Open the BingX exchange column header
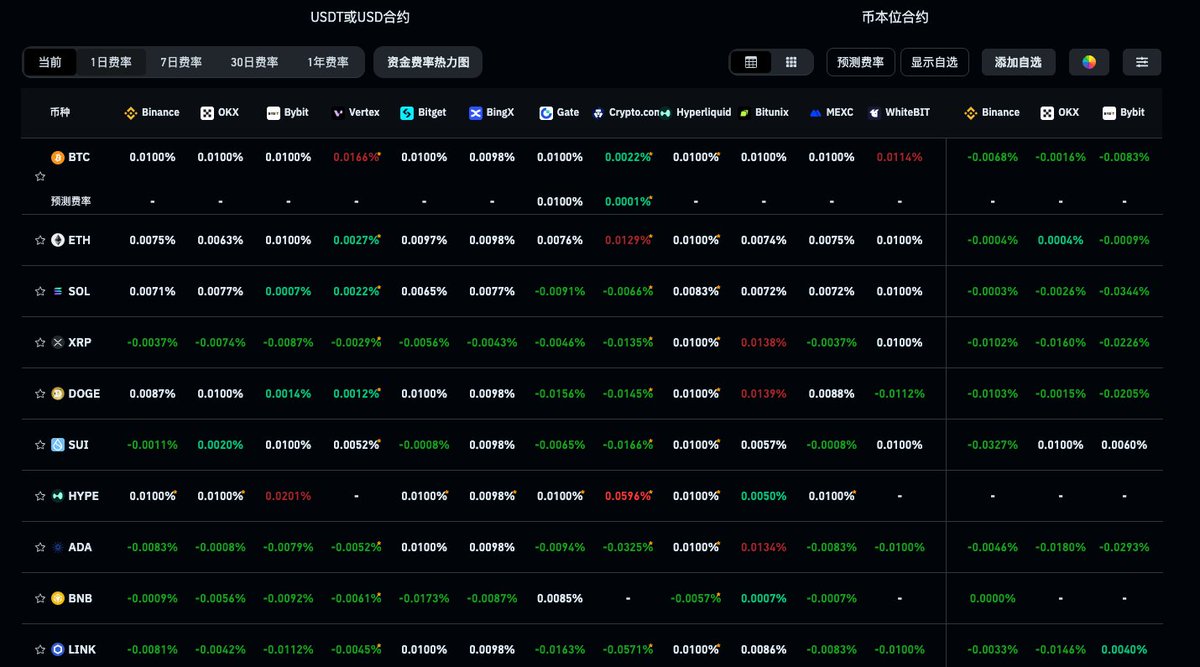The width and height of the screenshot is (1200, 667). (492, 113)
